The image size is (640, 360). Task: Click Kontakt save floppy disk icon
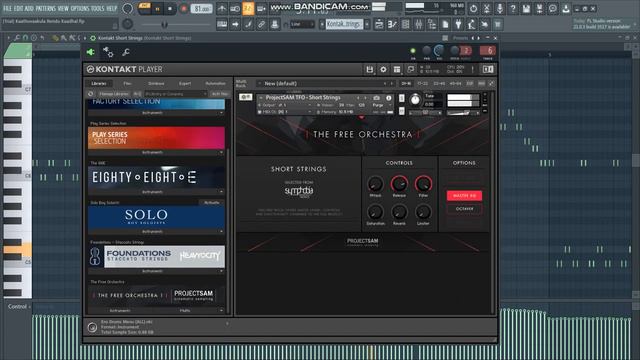(x=369, y=69)
